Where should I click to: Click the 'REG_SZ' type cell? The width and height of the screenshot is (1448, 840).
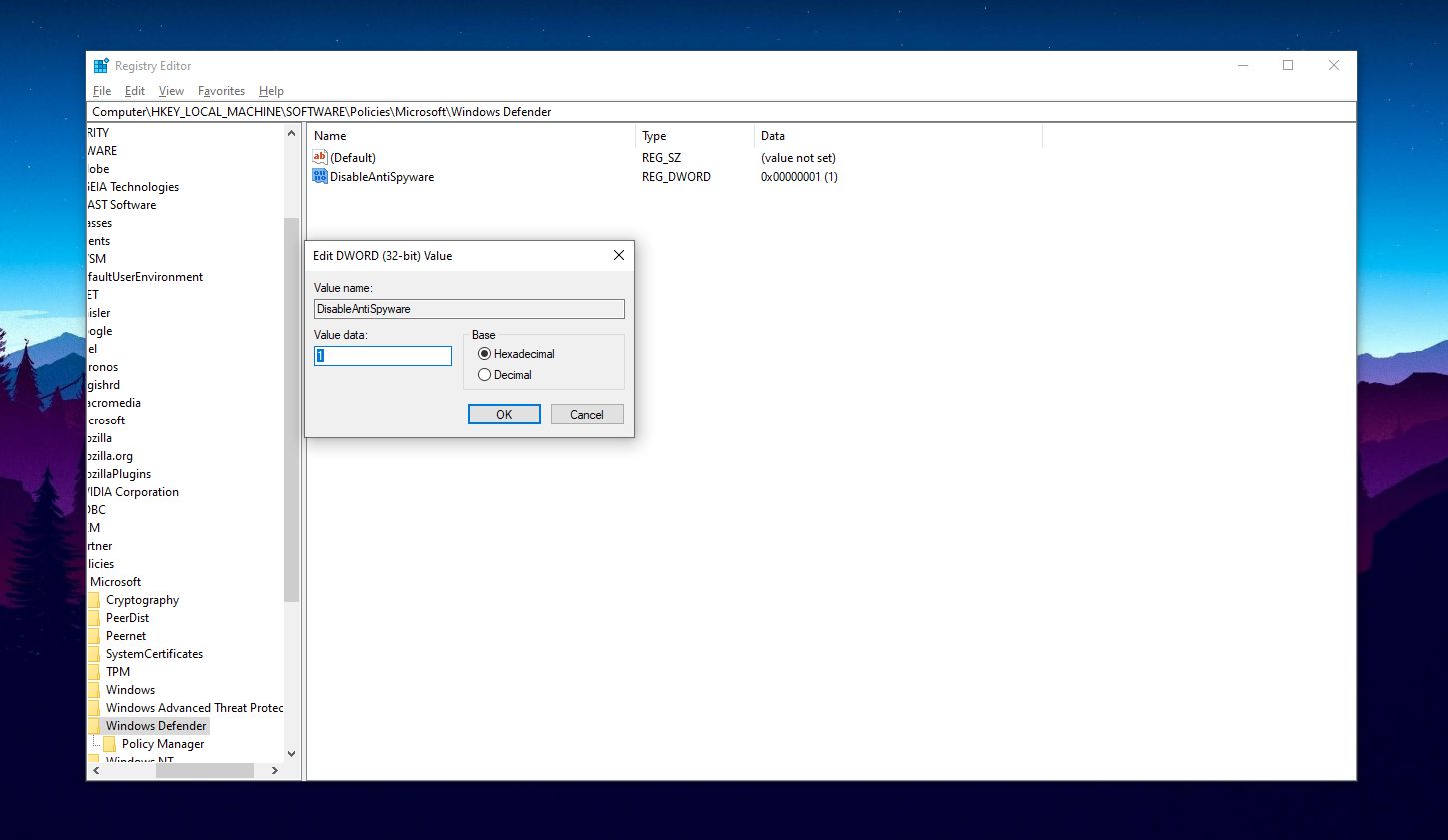pos(661,158)
